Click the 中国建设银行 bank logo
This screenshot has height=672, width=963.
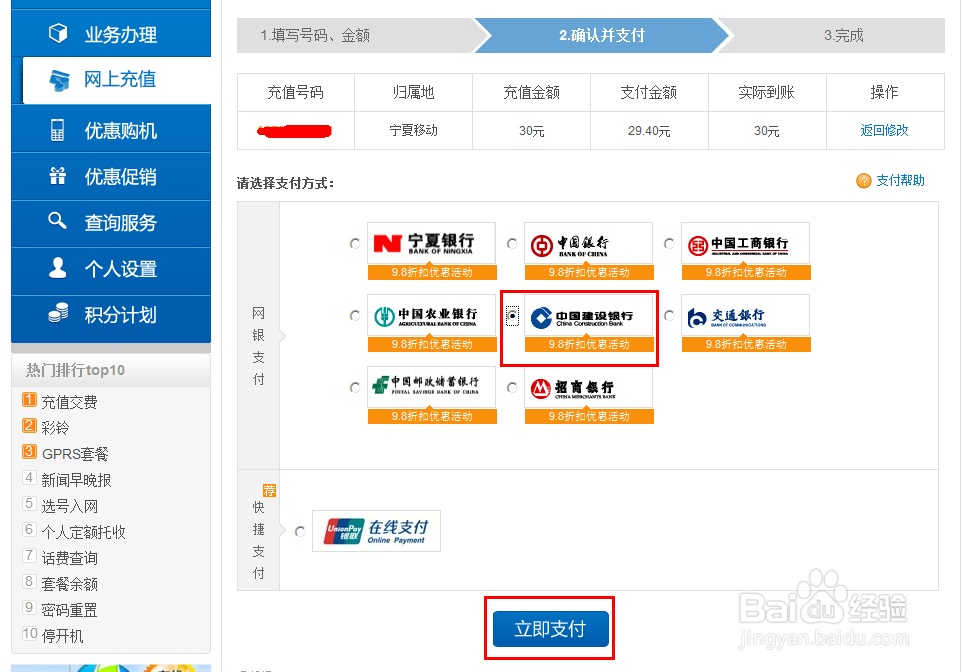588,315
